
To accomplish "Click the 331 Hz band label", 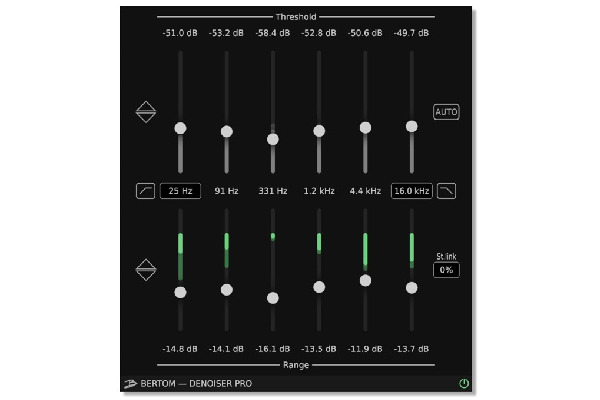I will click(x=273, y=191).
